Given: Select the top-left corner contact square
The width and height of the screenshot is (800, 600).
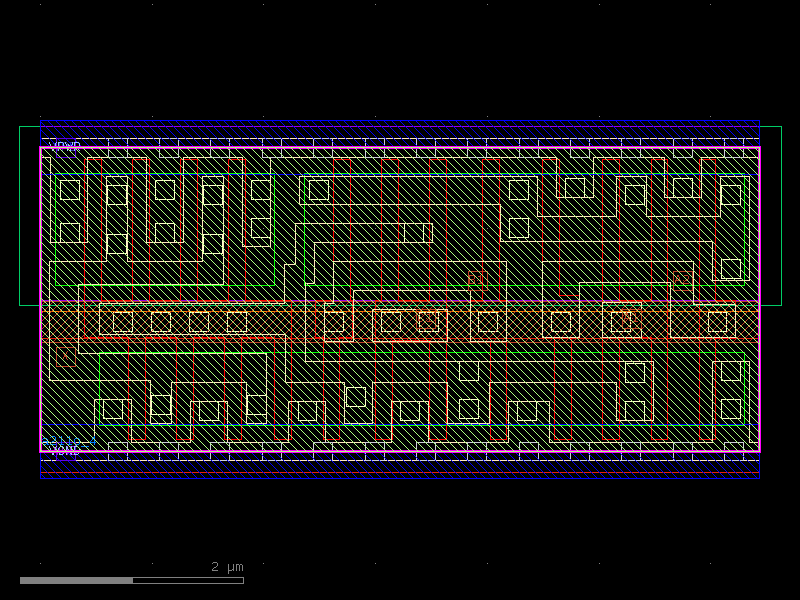Looking at the screenshot, I should [x=69, y=190].
